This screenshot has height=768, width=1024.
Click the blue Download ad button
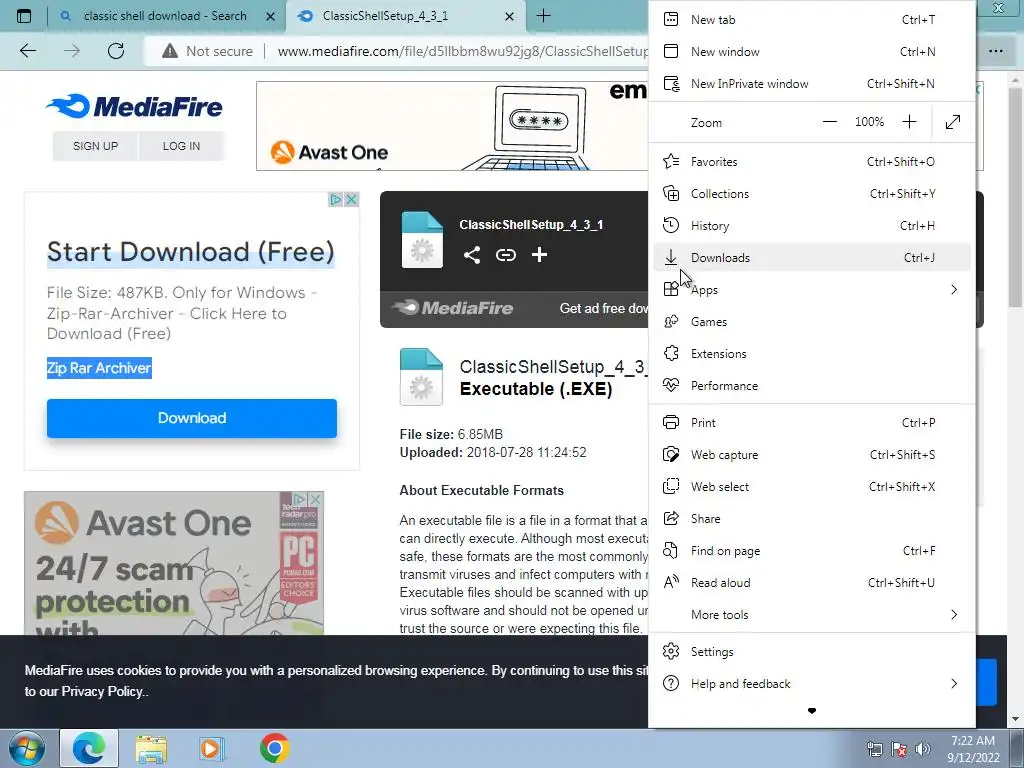(x=192, y=418)
